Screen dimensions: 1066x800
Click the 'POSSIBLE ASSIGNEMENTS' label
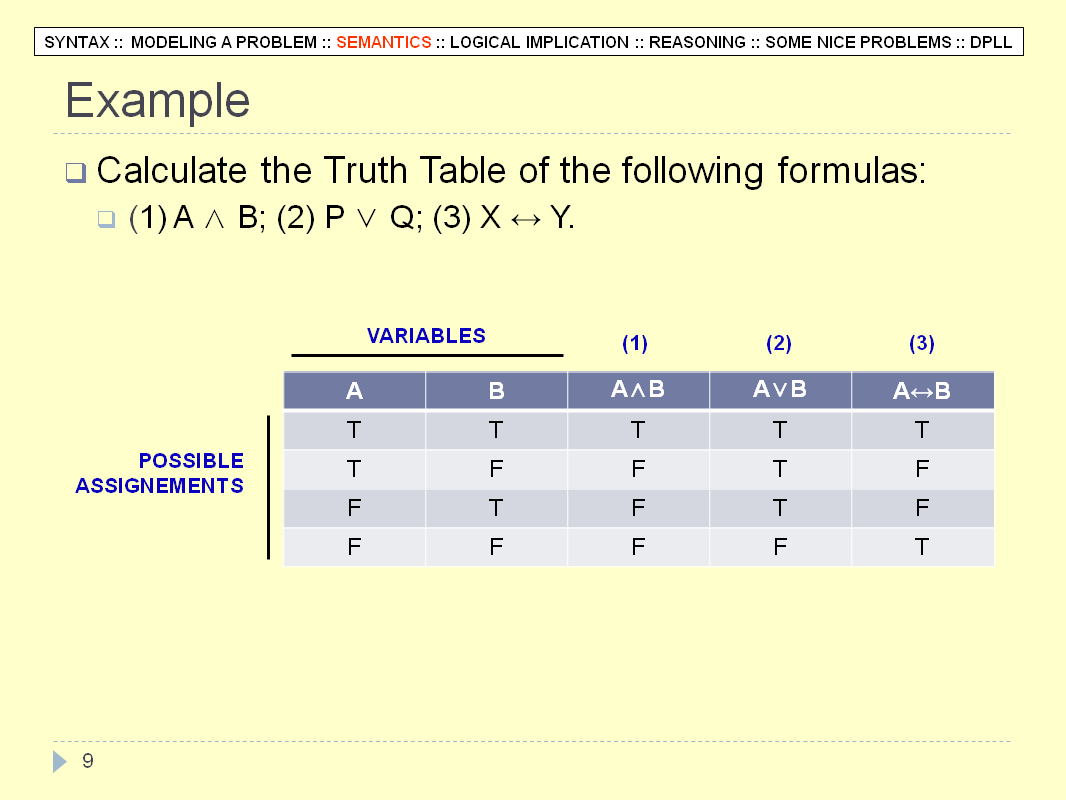159,473
